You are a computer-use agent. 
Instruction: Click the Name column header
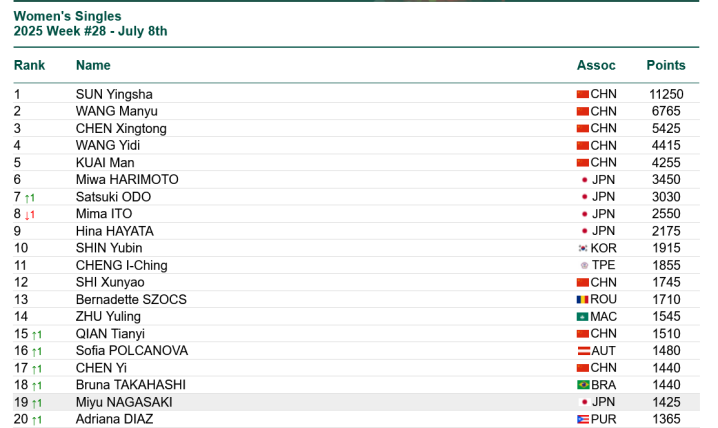pyautogui.click(x=93, y=65)
